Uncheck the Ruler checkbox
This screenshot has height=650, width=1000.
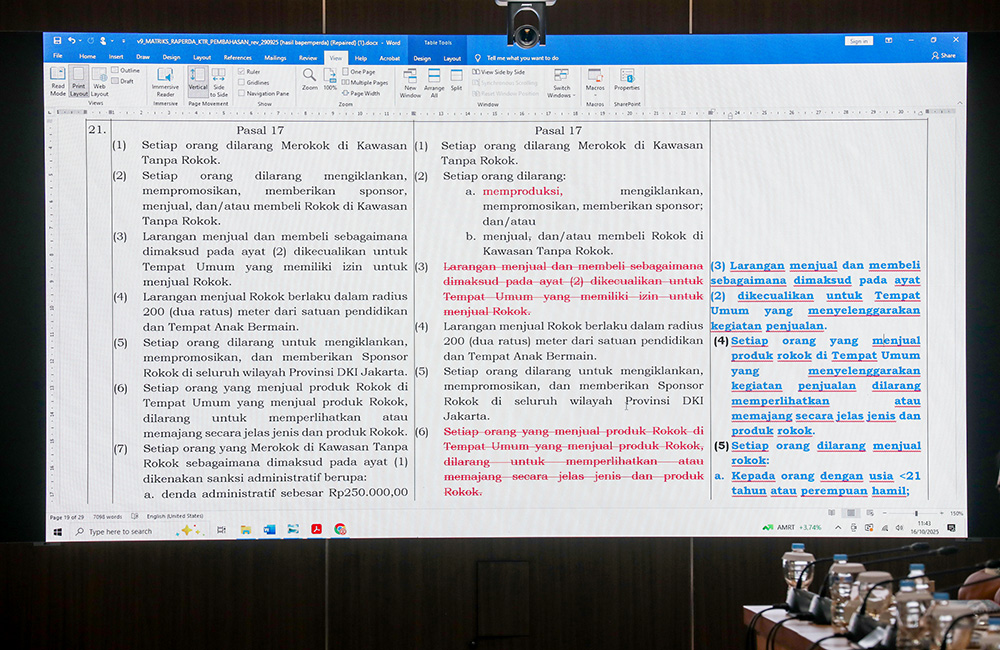(x=241, y=72)
